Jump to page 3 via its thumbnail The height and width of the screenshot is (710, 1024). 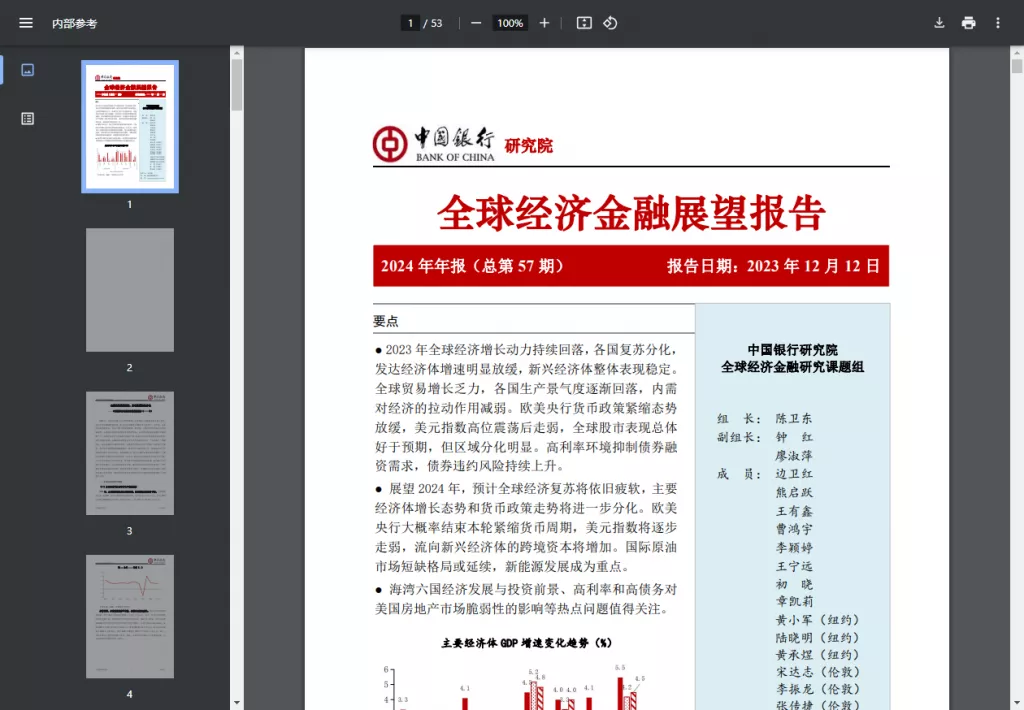(x=129, y=453)
